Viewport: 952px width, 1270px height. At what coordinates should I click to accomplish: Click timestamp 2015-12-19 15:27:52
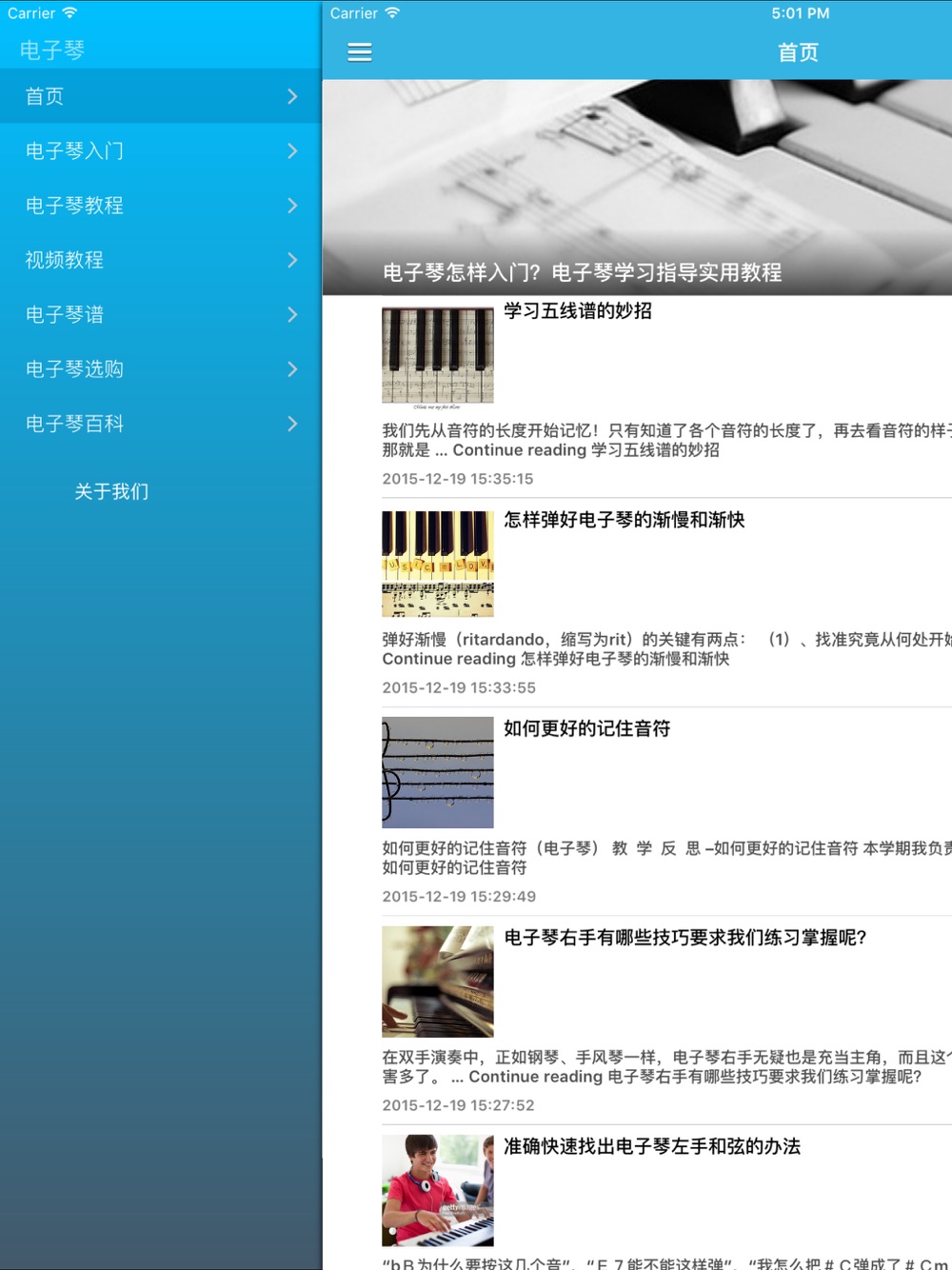click(x=458, y=1105)
